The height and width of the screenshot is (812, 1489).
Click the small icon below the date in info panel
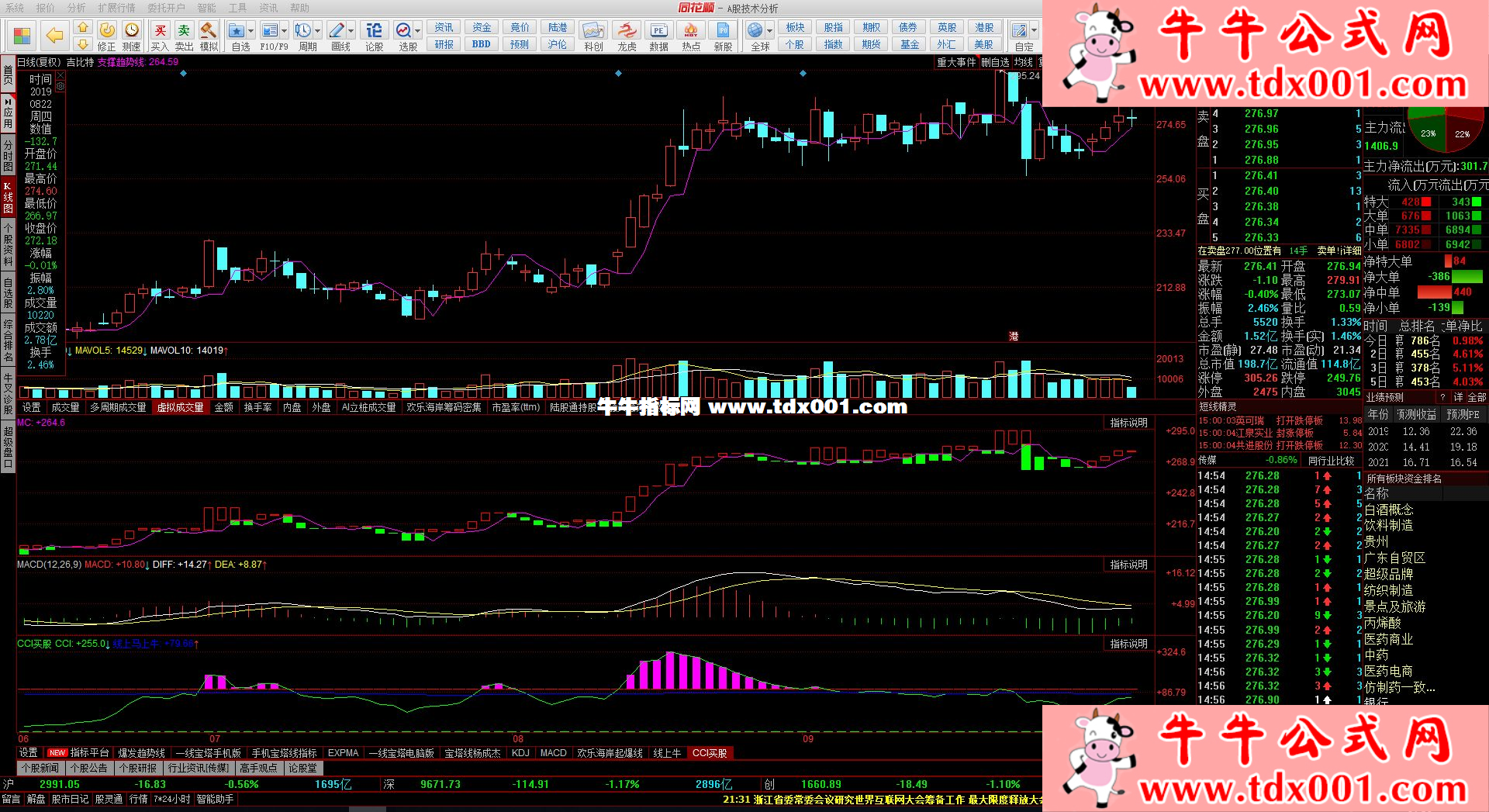(60, 87)
